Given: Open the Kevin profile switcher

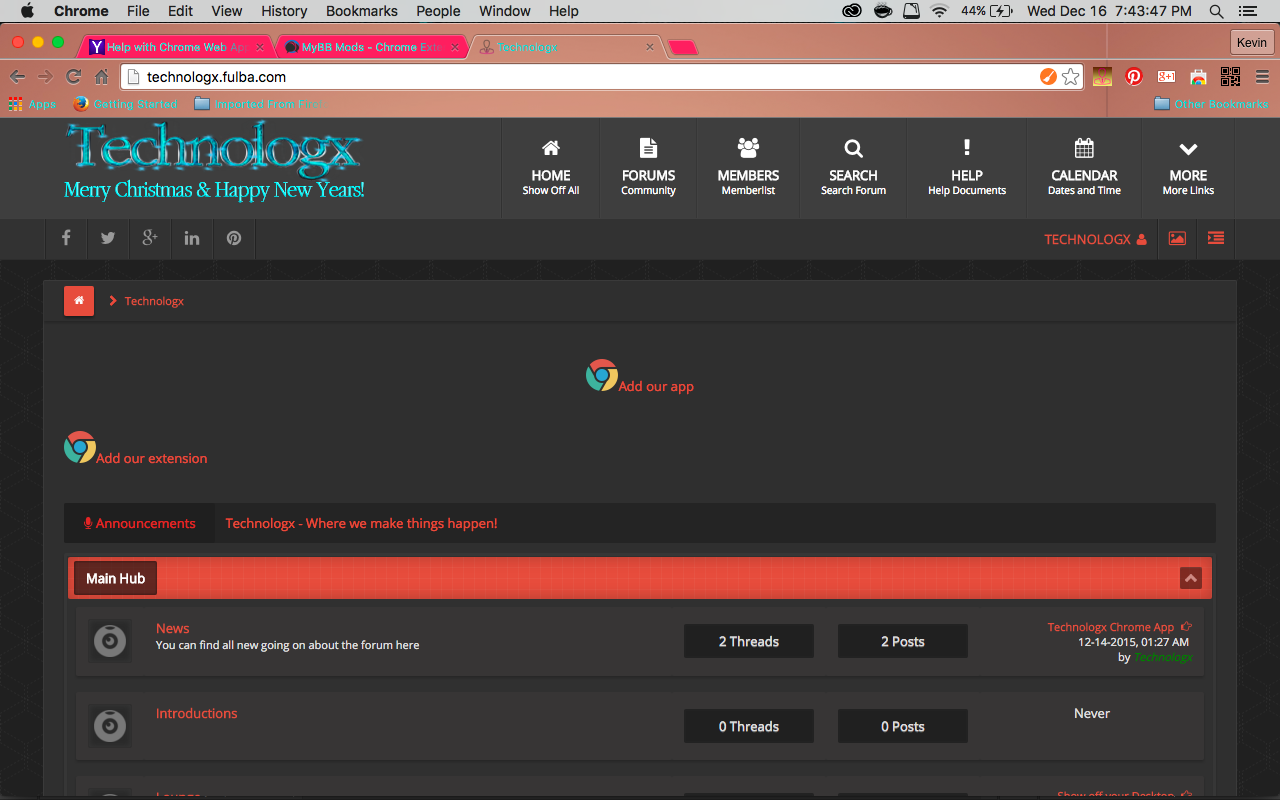Looking at the screenshot, I should (x=1251, y=43).
